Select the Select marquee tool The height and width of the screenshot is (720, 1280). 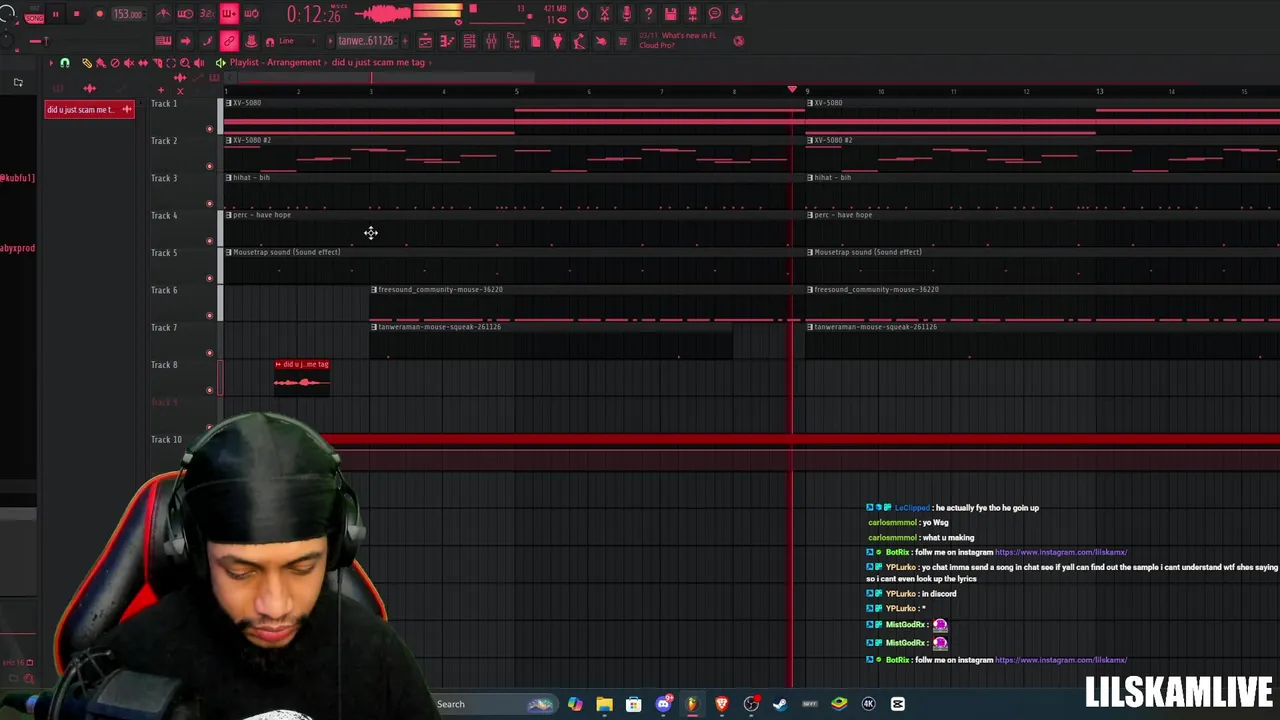(x=171, y=63)
